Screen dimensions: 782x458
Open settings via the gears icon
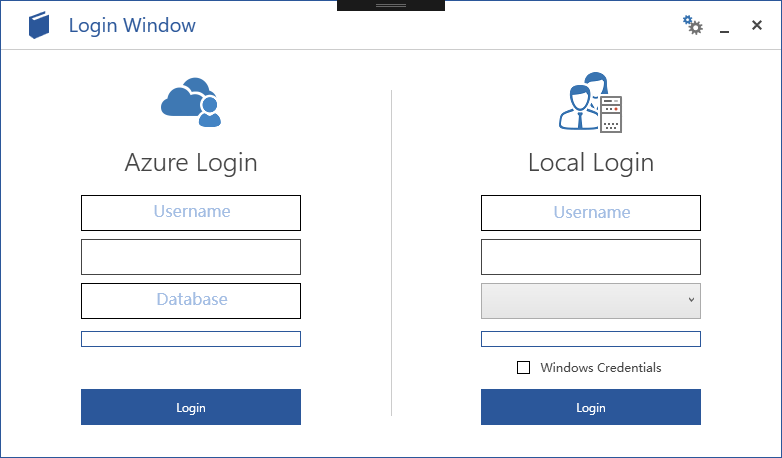[693, 25]
